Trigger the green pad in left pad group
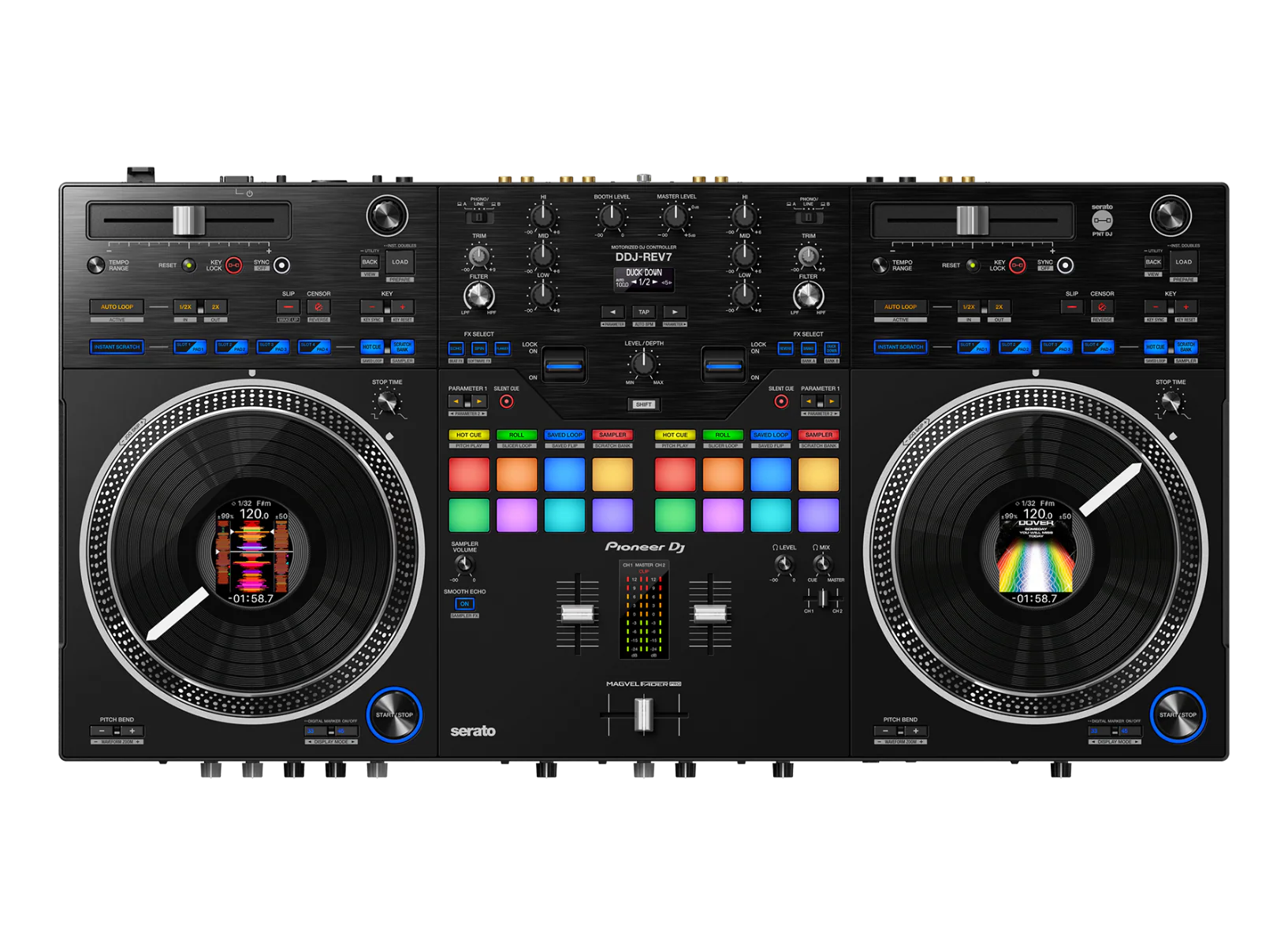1288x946 pixels. tap(469, 516)
